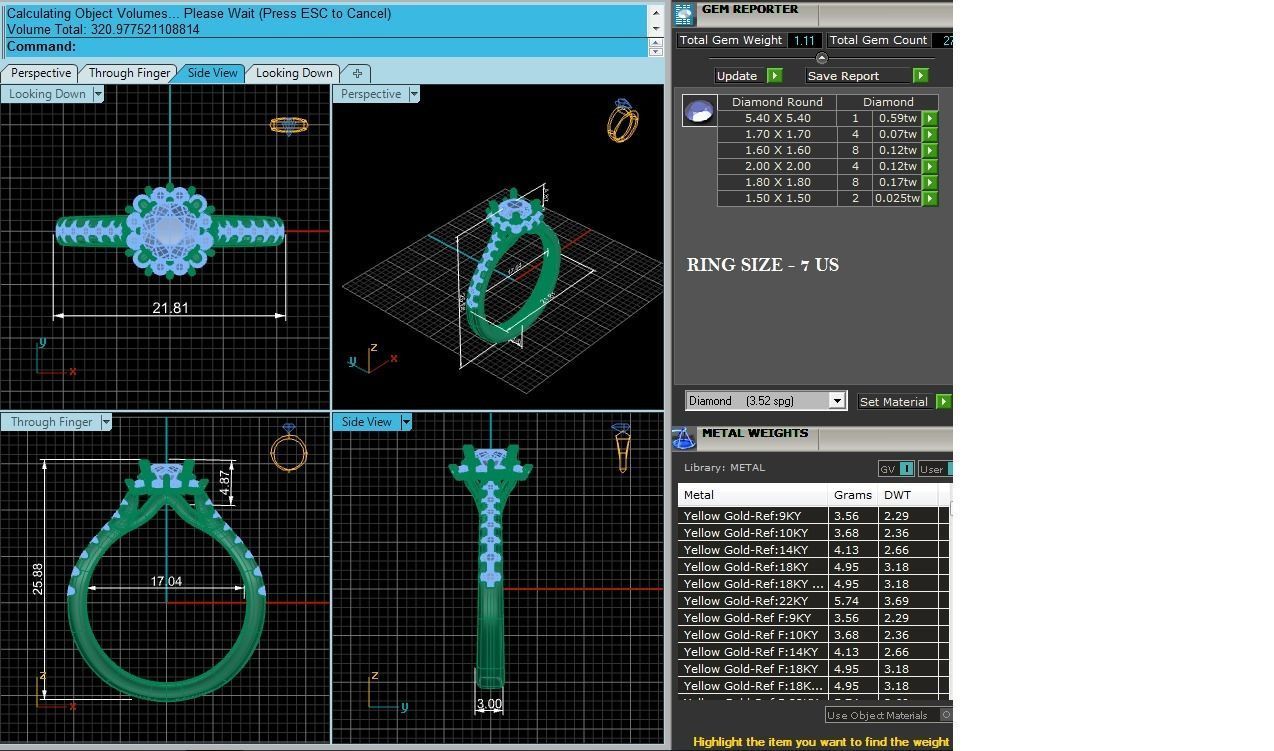Open the Looking Down viewport dropdown arrow
The image size is (1274, 751).
click(x=98, y=94)
